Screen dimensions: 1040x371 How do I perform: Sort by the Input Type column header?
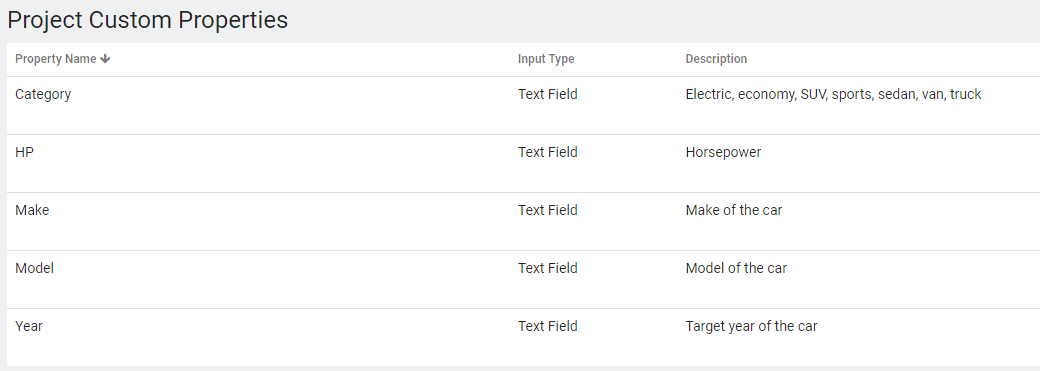(x=546, y=59)
